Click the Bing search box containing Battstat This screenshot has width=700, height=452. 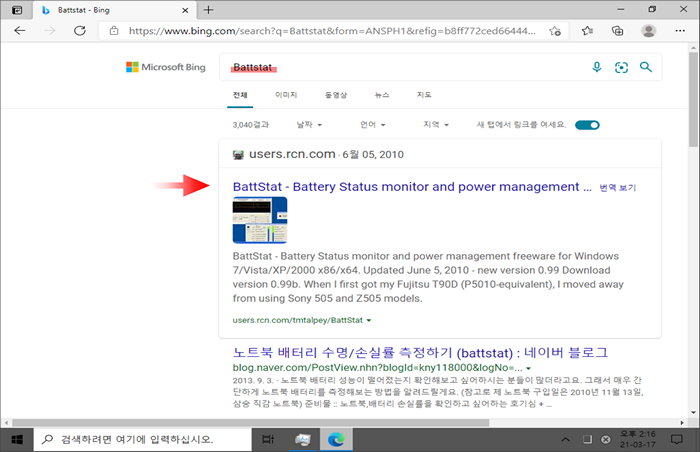click(x=400, y=67)
